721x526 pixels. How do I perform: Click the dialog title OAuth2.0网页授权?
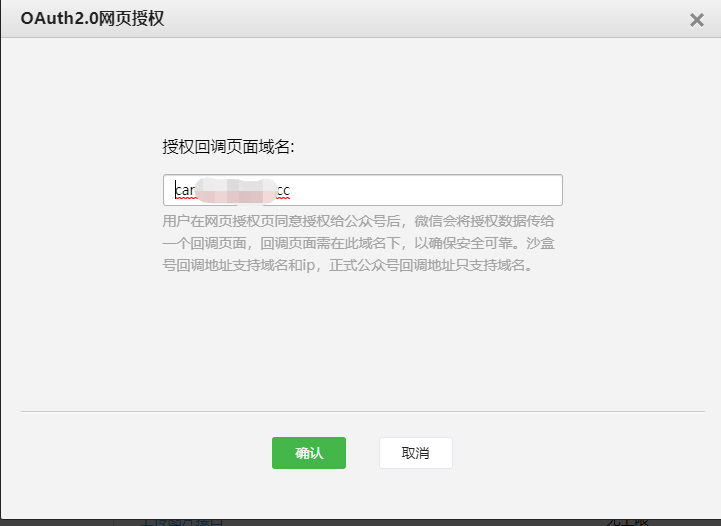[x=92, y=18]
